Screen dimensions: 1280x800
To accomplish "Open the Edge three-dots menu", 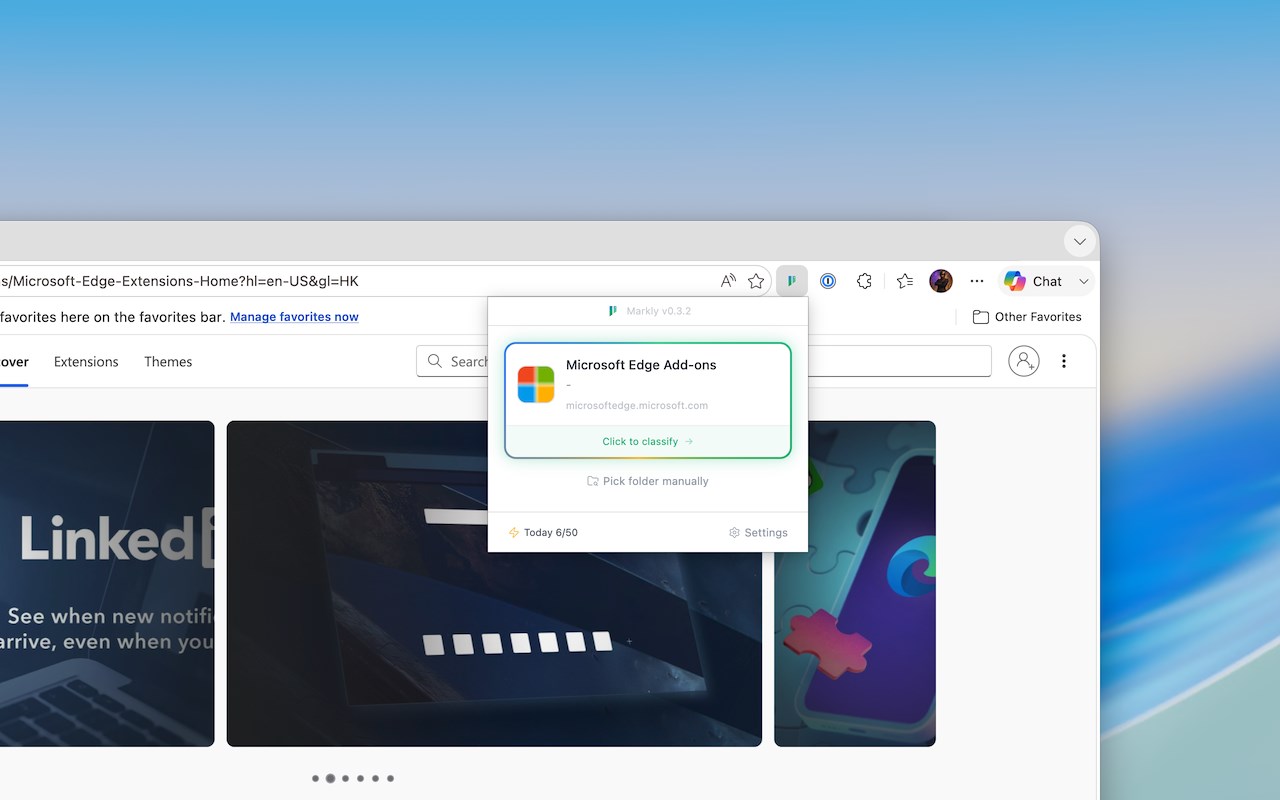I will 977,281.
